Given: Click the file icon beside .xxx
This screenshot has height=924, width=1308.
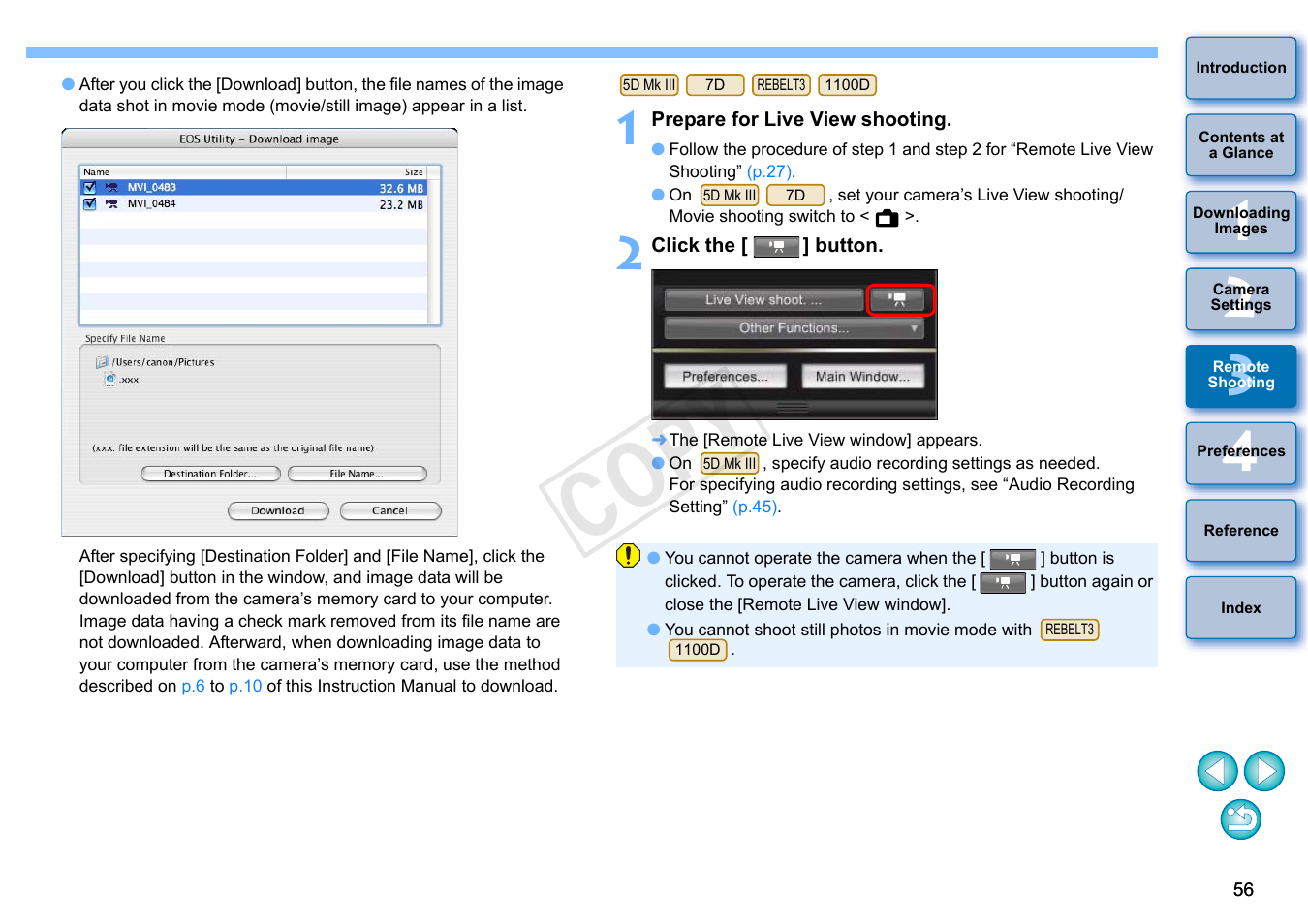Looking at the screenshot, I should point(110,379).
